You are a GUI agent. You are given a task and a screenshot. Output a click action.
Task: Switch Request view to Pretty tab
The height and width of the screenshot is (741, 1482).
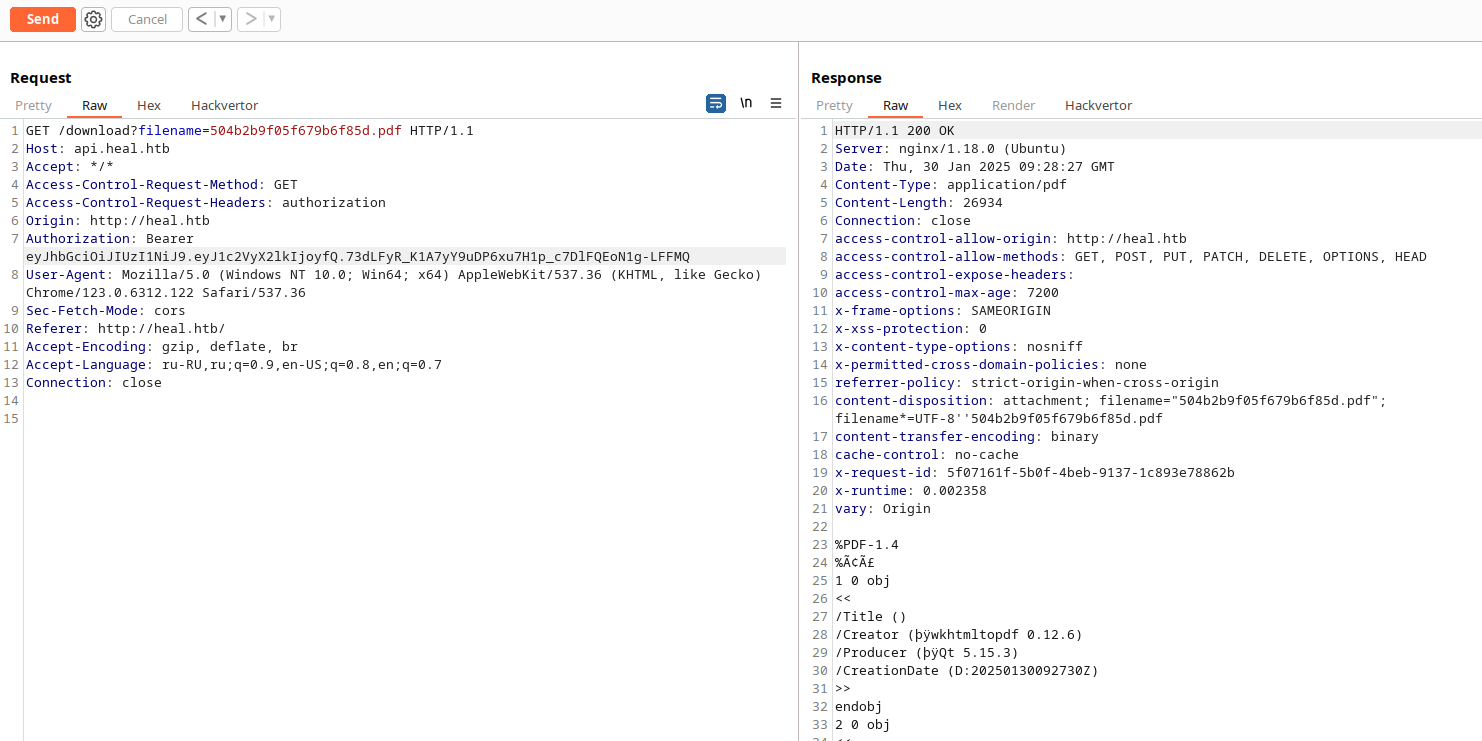click(33, 105)
